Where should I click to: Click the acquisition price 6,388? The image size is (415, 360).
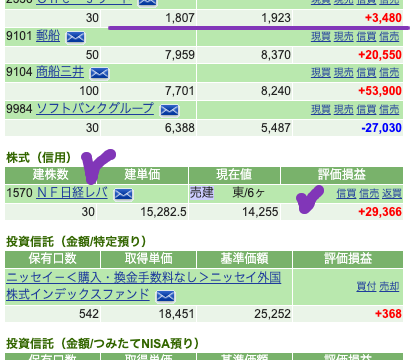click(x=180, y=128)
